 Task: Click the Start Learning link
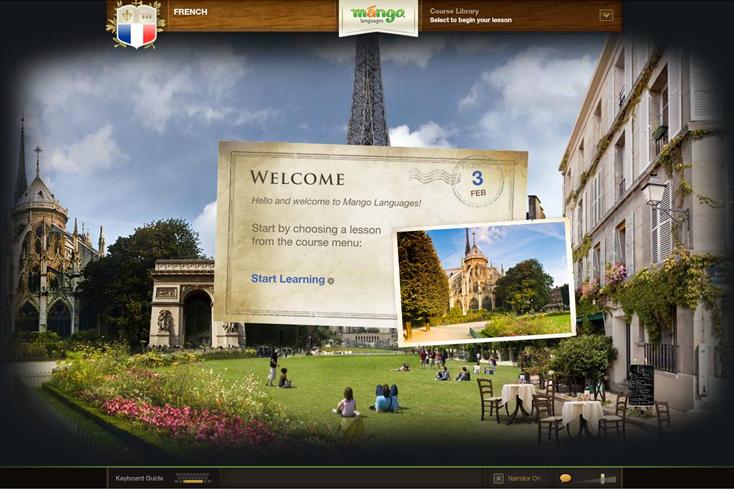(x=288, y=279)
